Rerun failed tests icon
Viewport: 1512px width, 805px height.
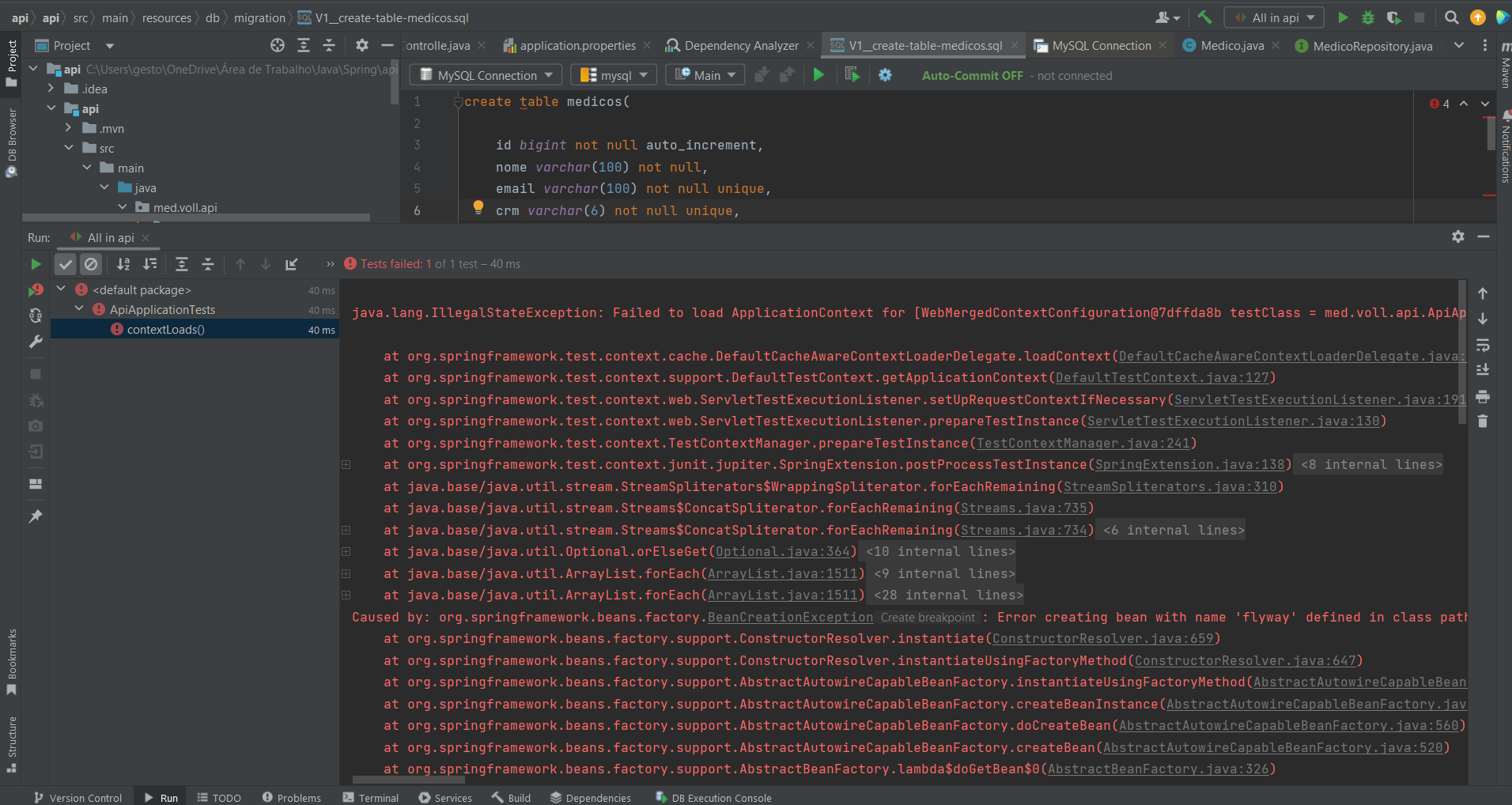tap(36, 290)
